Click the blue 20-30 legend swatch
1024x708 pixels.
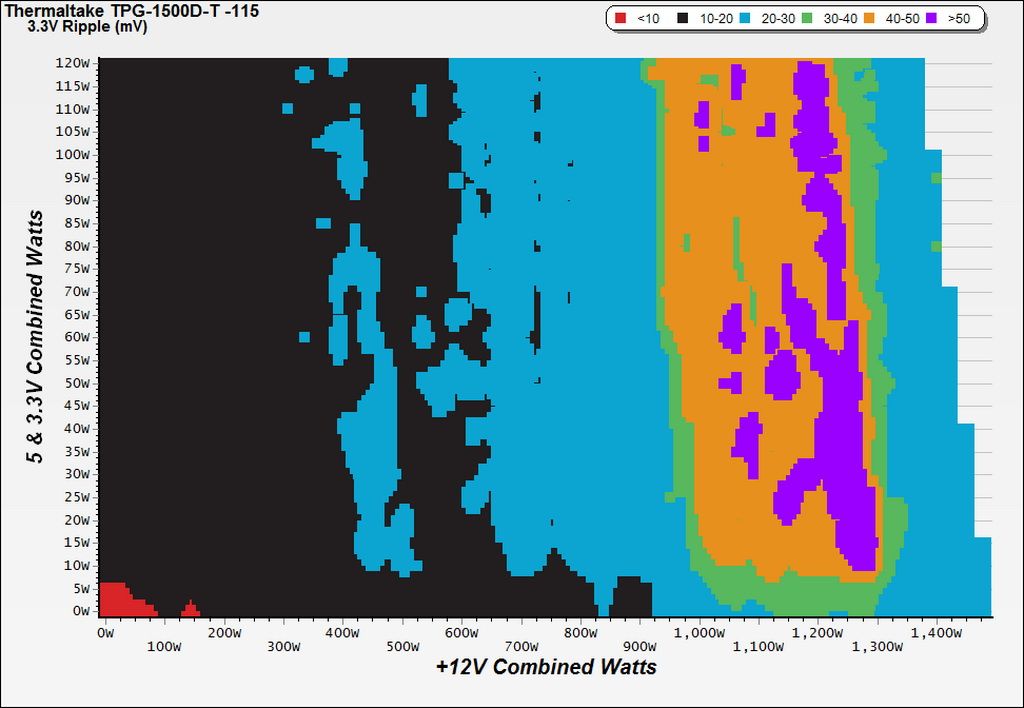pos(744,18)
